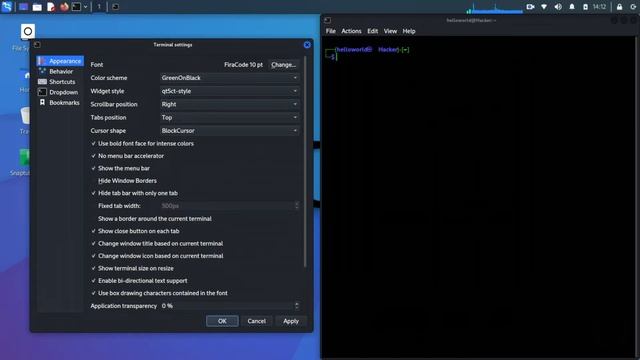Click the volume speaker tray icon
The width and height of the screenshot is (640, 360).
[558, 7]
